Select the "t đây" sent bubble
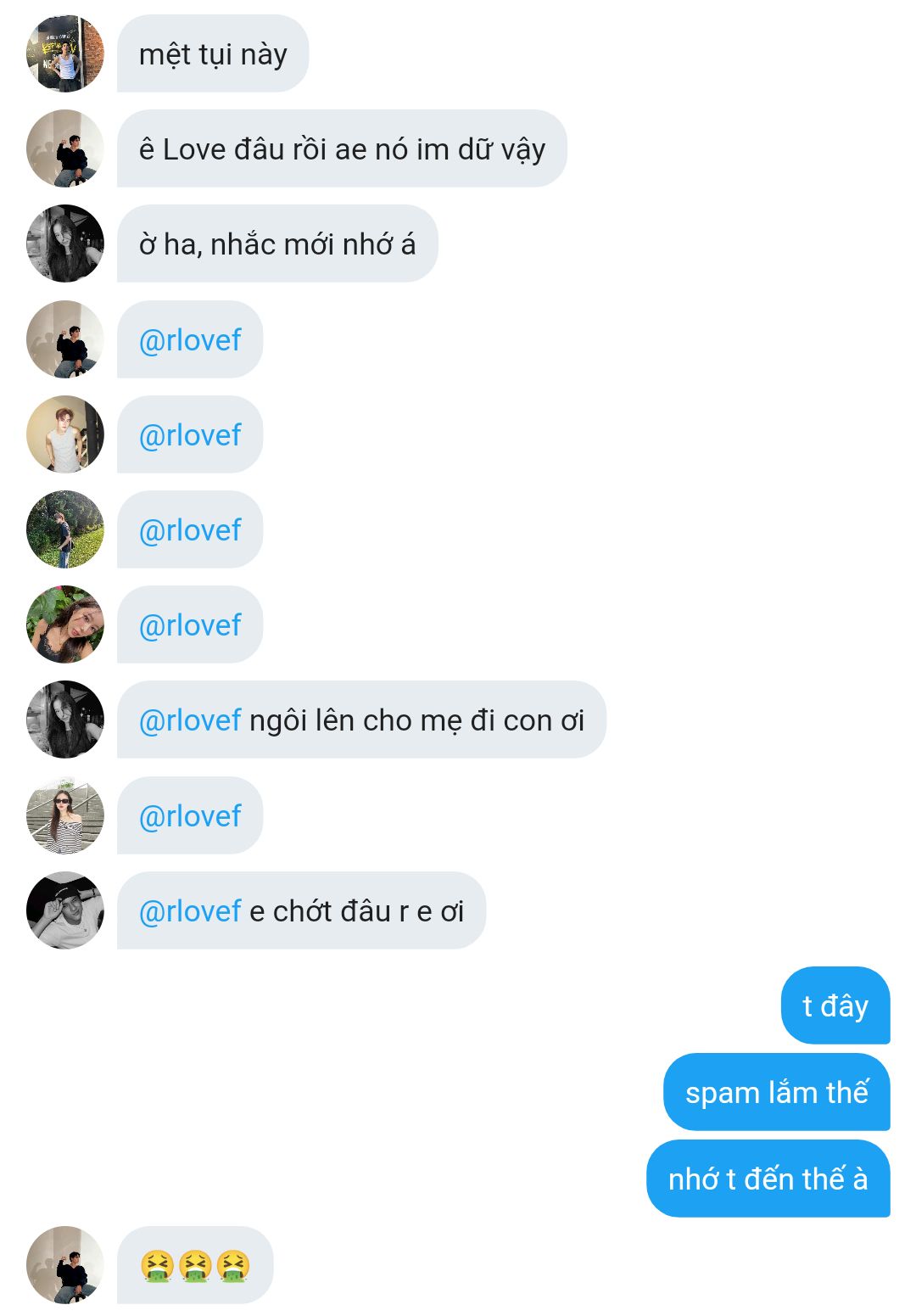Screen dimensions: 916x1316 tap(835, 1005)
